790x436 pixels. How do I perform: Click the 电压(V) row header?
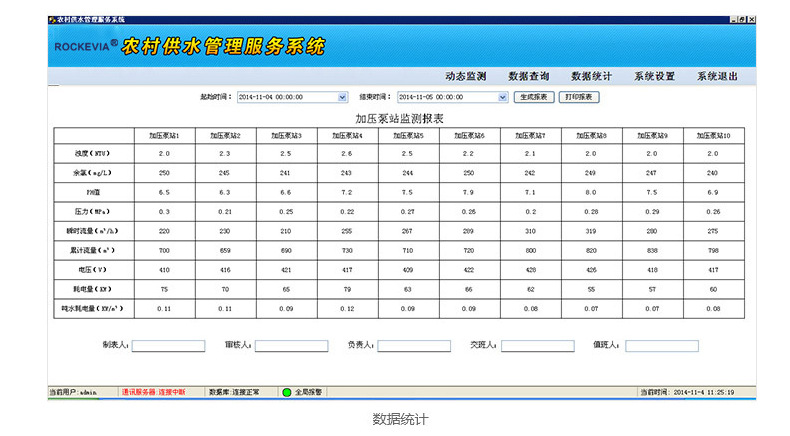(94, 270)
